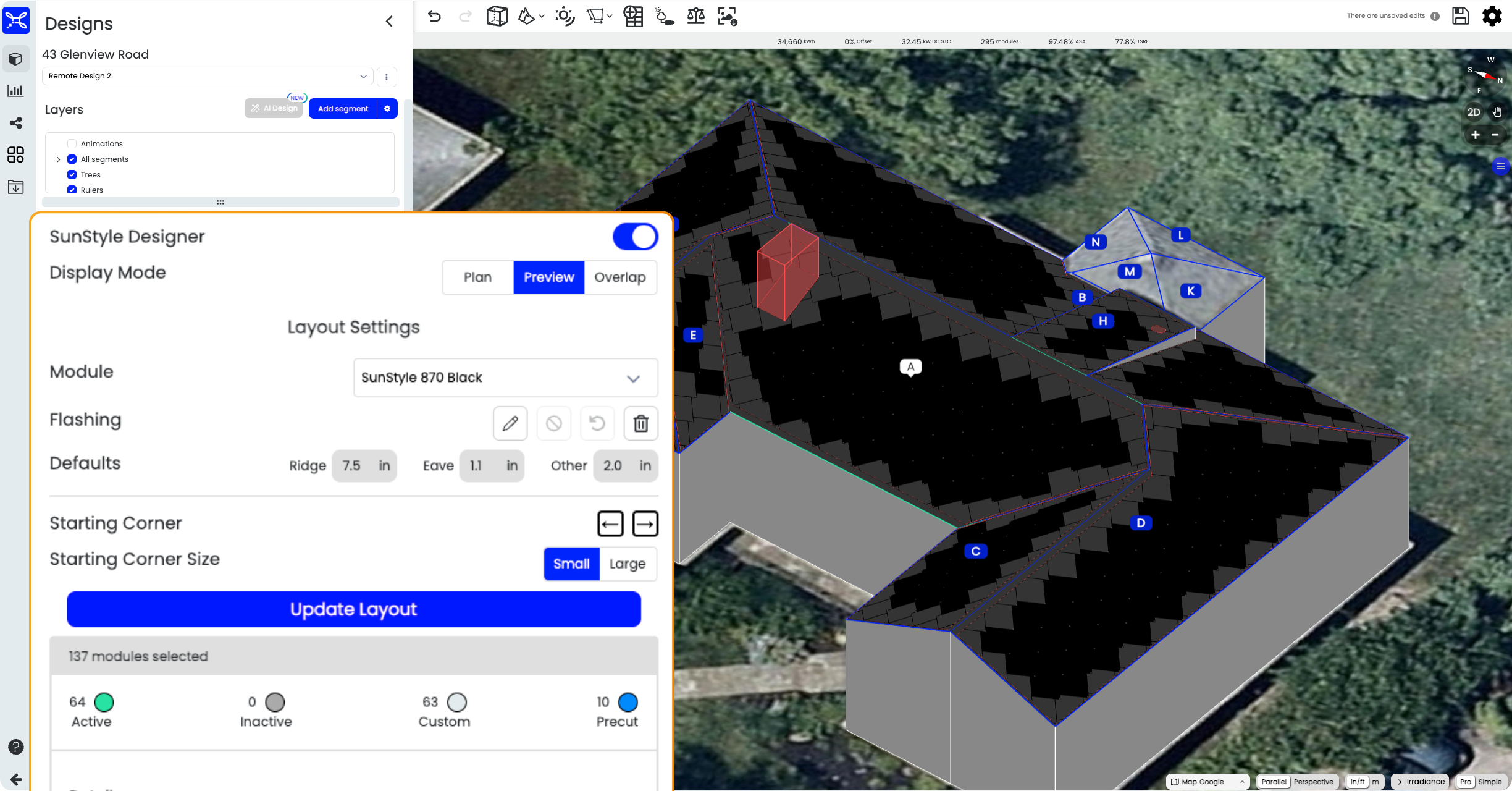Click the green Active color swatch
Viewport: 1512px width, 791px height.
click(x=104, y=703)
